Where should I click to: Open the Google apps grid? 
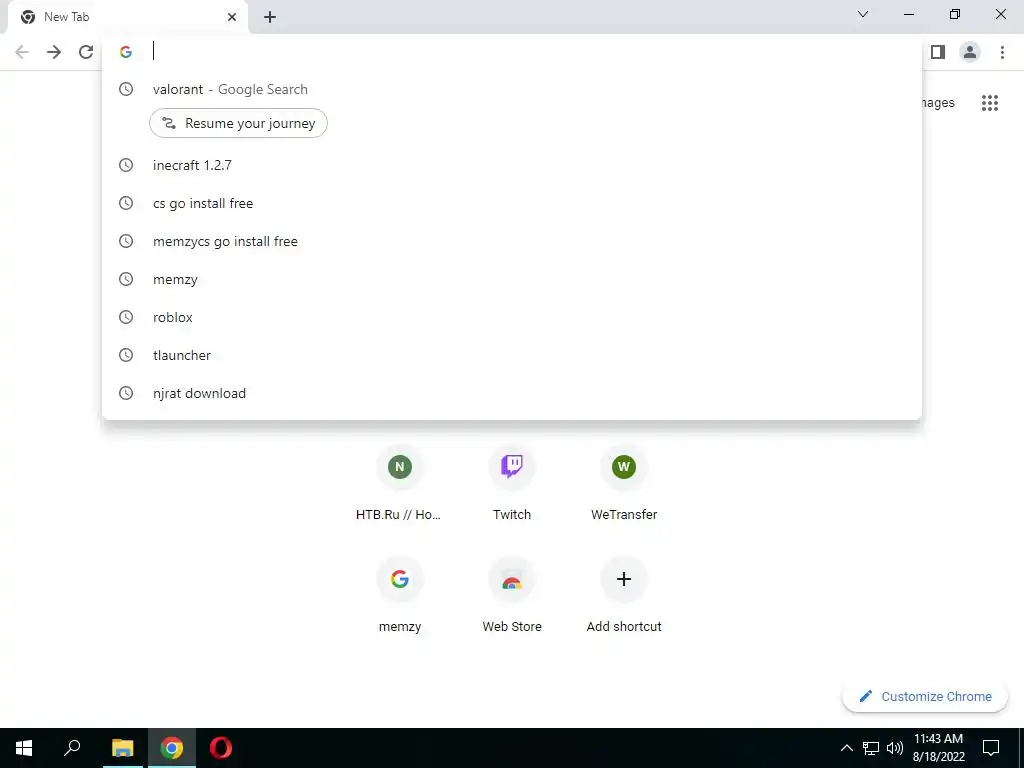coord(990,103)
